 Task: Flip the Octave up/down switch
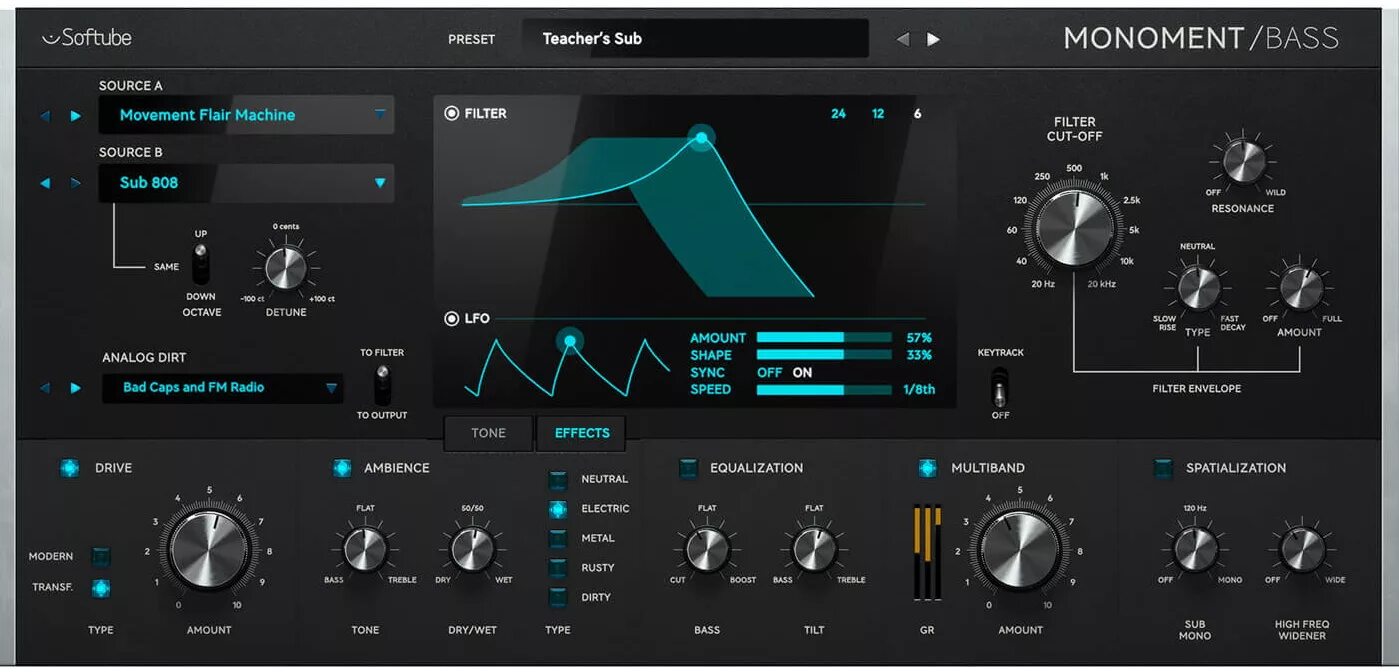(x=201, y=263)
